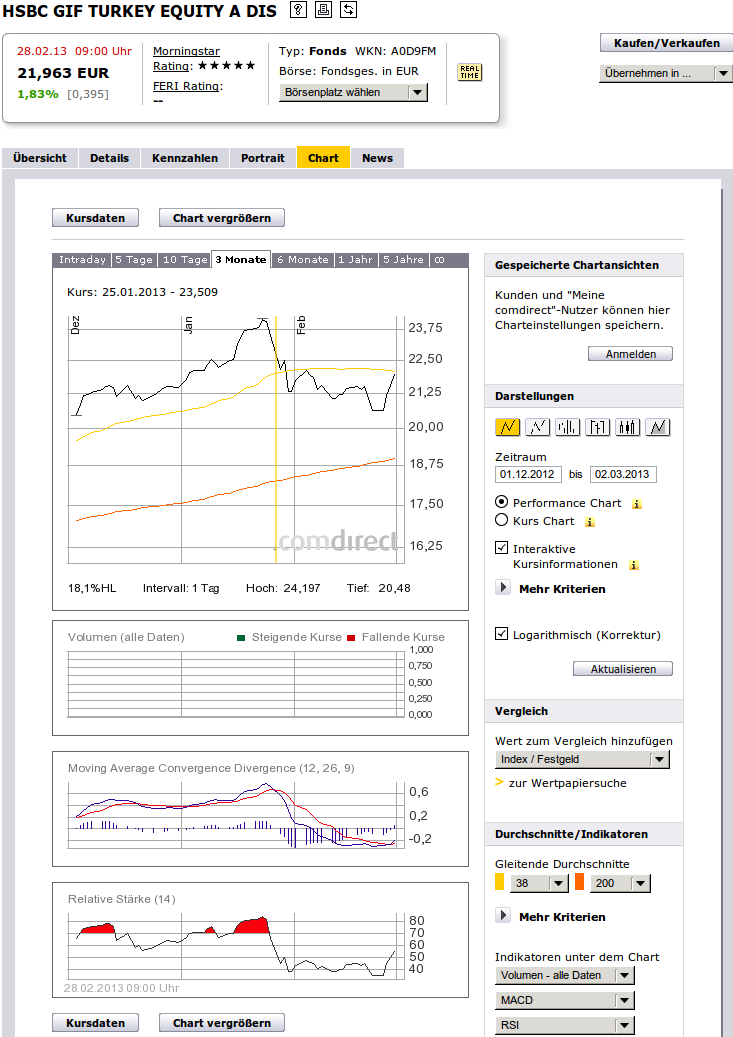The image size is (733, 1037).
Task: Select the 5 Tage chart period
Action: coord(134,260)
